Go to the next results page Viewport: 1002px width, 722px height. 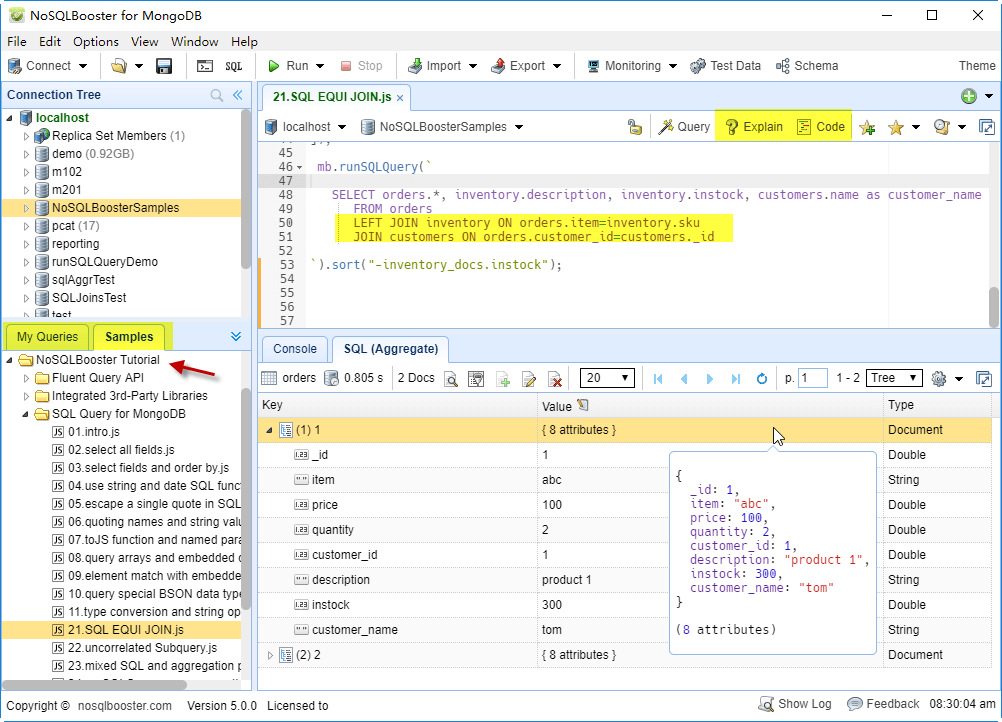point(710,379)
